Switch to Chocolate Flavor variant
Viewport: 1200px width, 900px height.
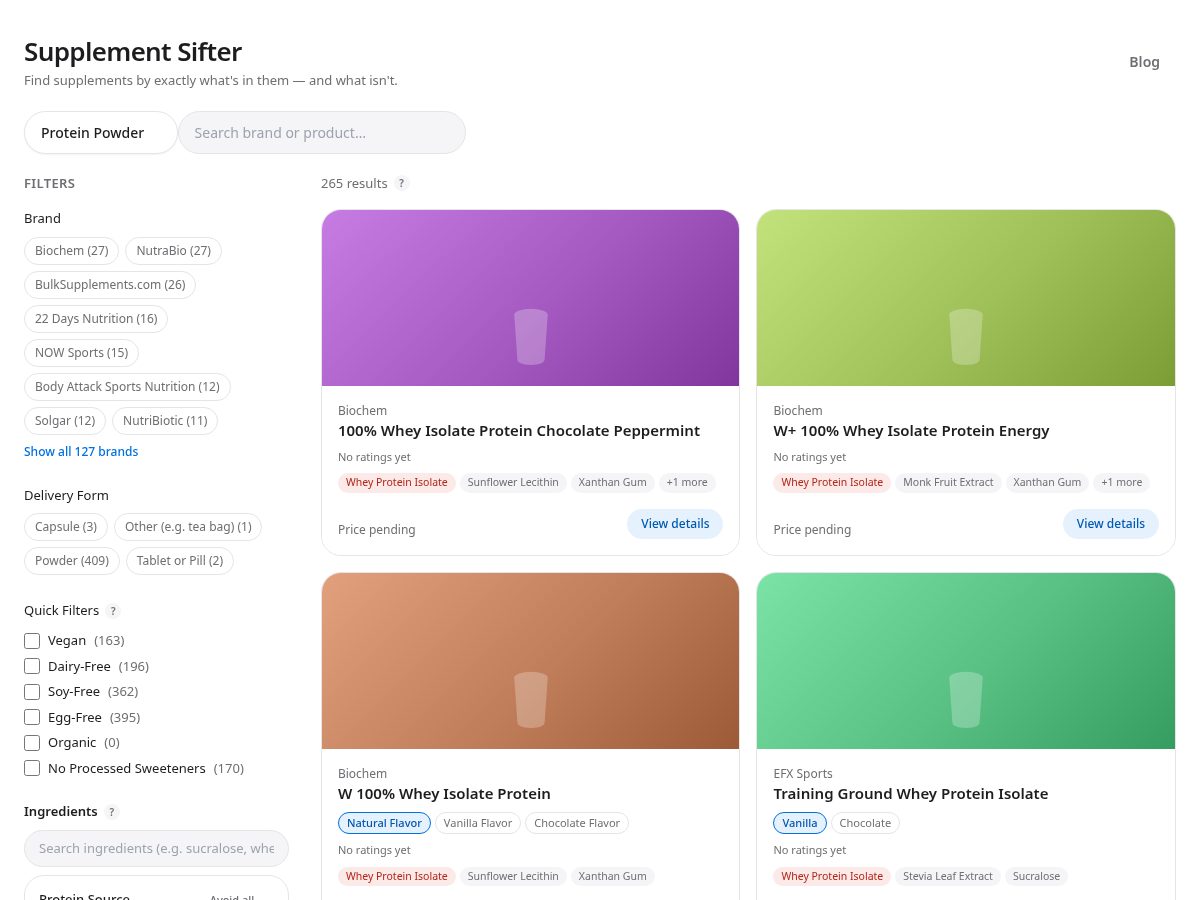(577, 823)
